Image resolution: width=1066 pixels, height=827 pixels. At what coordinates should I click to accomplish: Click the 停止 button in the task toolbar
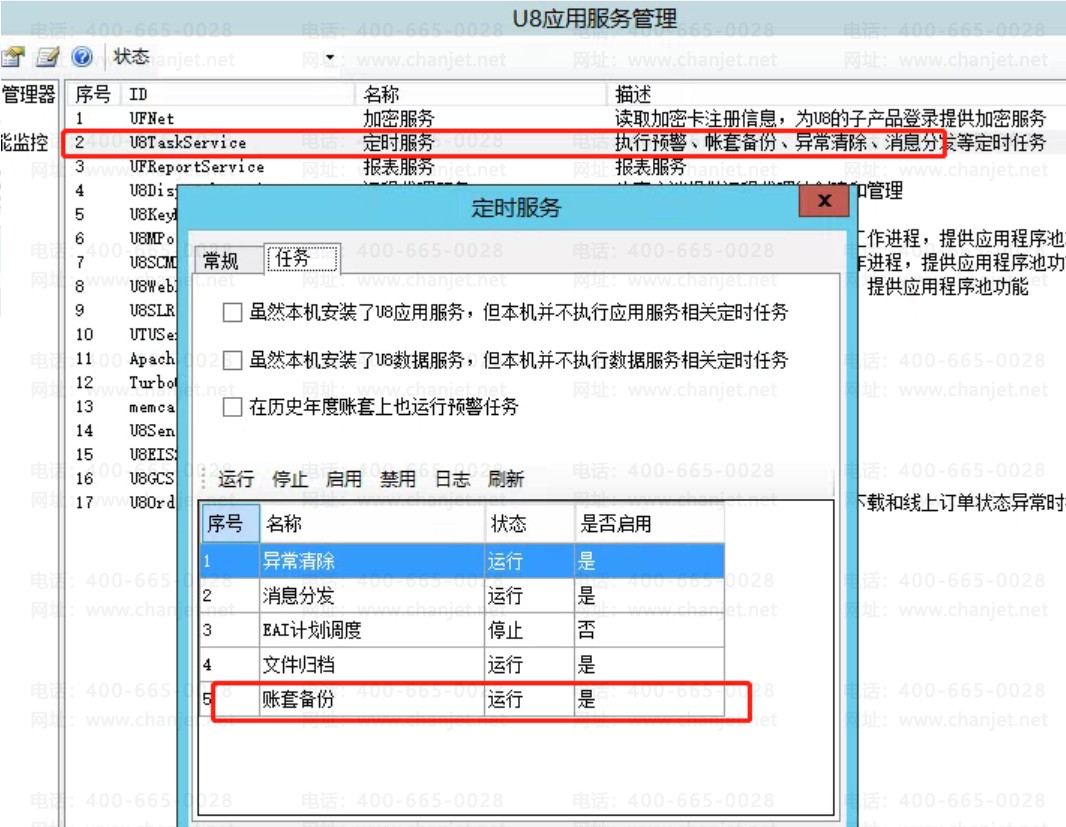tap(290, 479)
